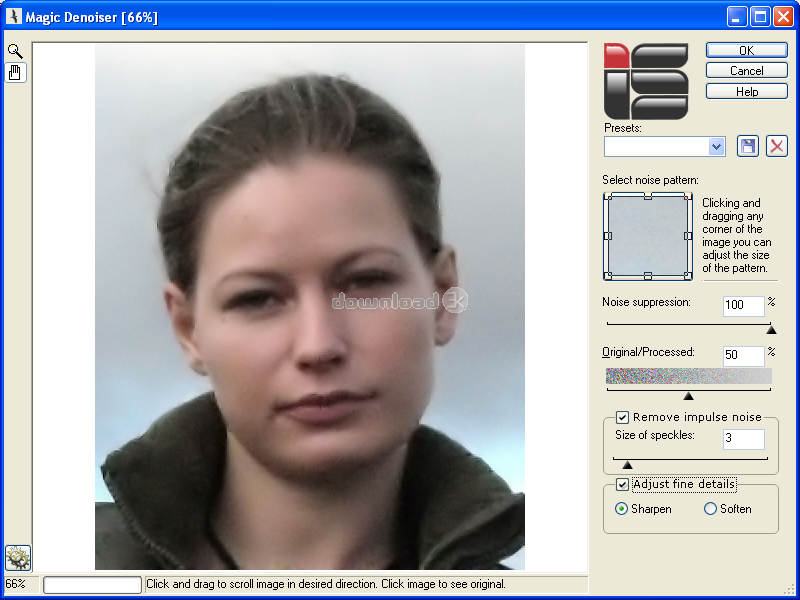This screenshot has width=800, height=600.
Task: Maximize the Magic Denoiser window
Action: [x=760, y=17]
